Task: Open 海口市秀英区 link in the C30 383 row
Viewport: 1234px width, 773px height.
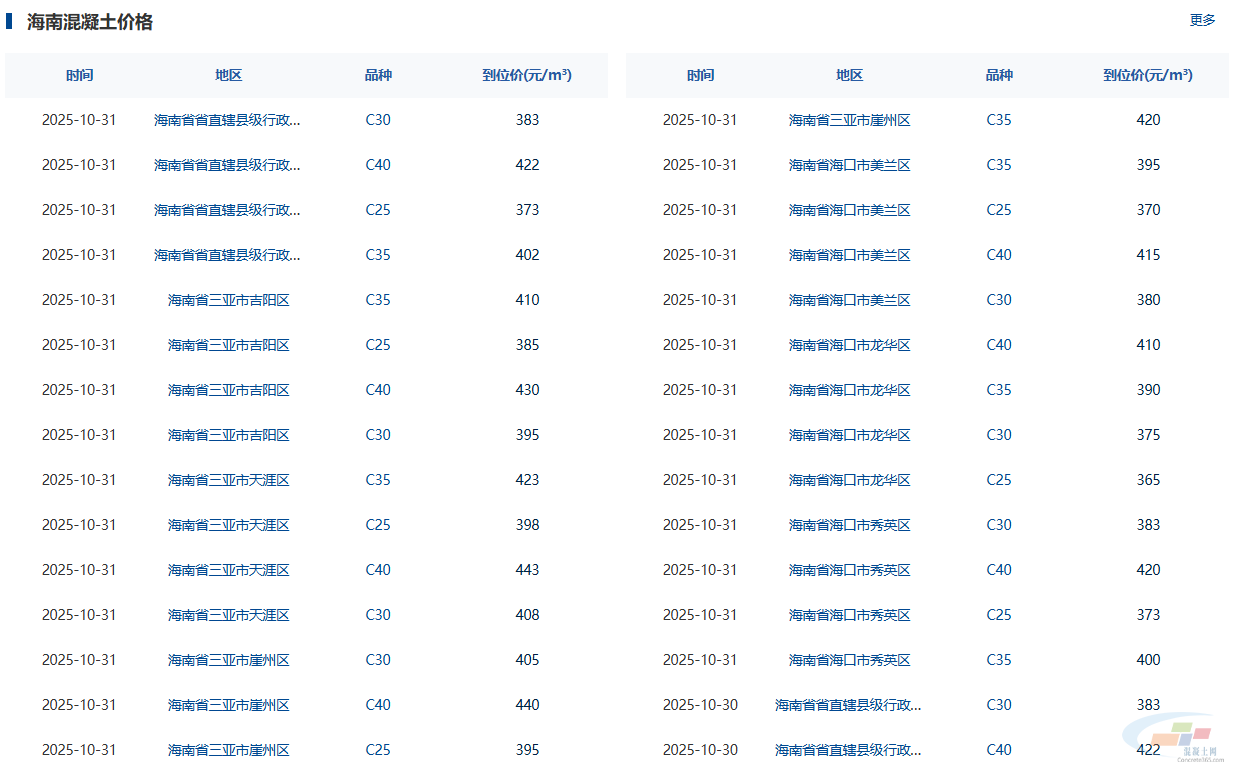Action: (849, 525)
